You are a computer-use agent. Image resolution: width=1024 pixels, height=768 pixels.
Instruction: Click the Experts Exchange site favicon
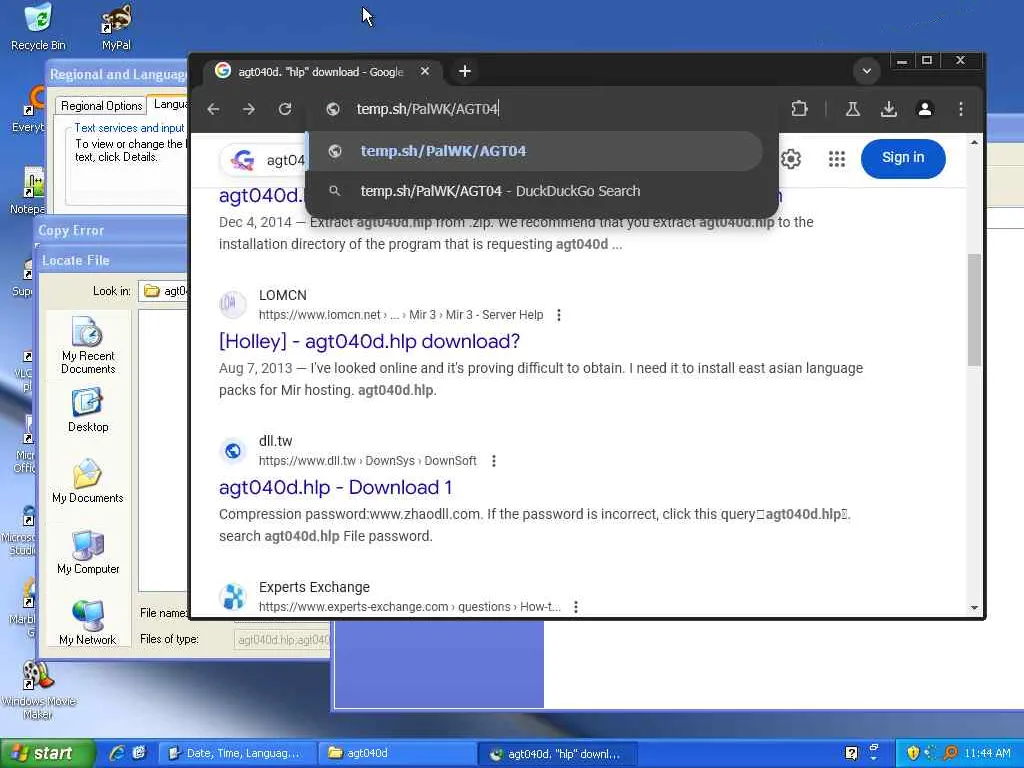233,596
